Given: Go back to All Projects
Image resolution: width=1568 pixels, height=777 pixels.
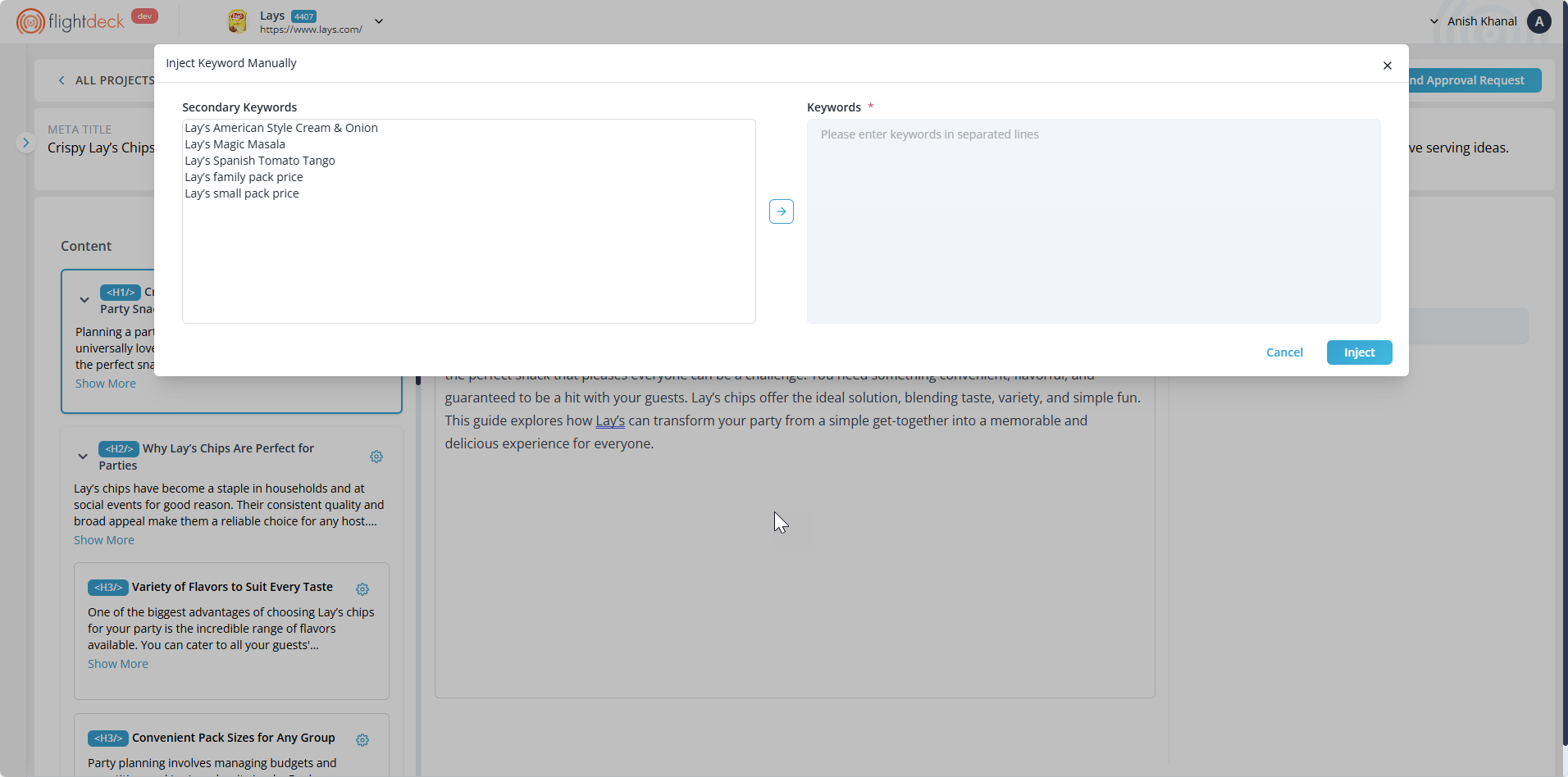Looking at the screenshot, I should pos(107,80).
